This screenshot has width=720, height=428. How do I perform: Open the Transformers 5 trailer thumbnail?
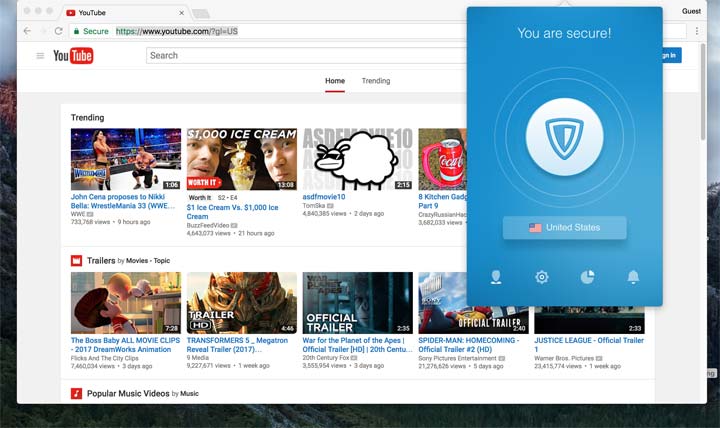pyautogui.click(x=242, y=303)
